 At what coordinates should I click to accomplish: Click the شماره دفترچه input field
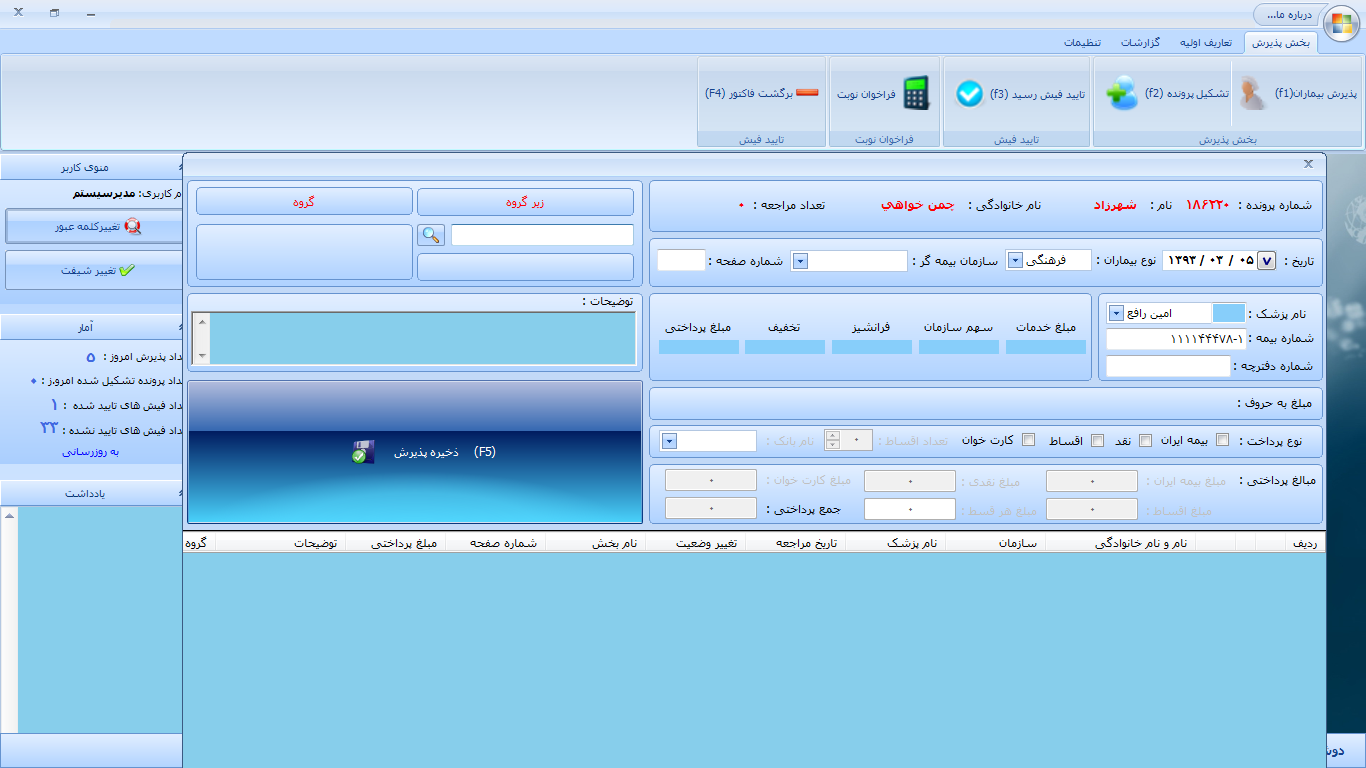[x=1168, y=366]
